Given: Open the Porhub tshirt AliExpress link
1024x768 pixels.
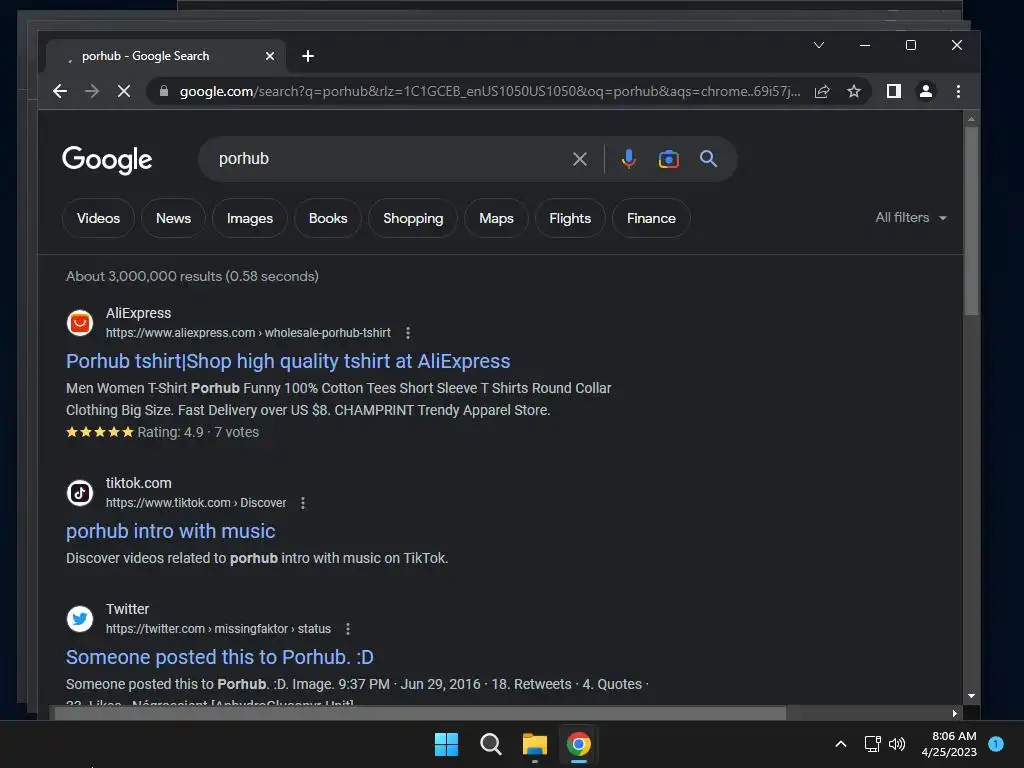Looking at the screenshot, I should (x=288, y=361).
